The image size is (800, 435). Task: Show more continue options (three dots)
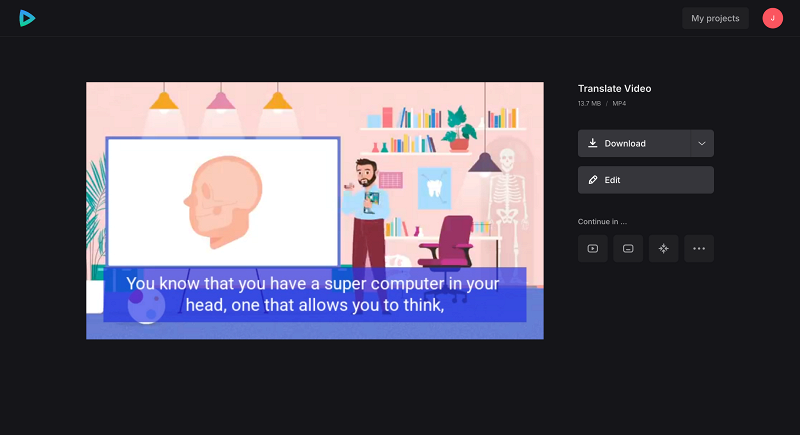[699, 248]
